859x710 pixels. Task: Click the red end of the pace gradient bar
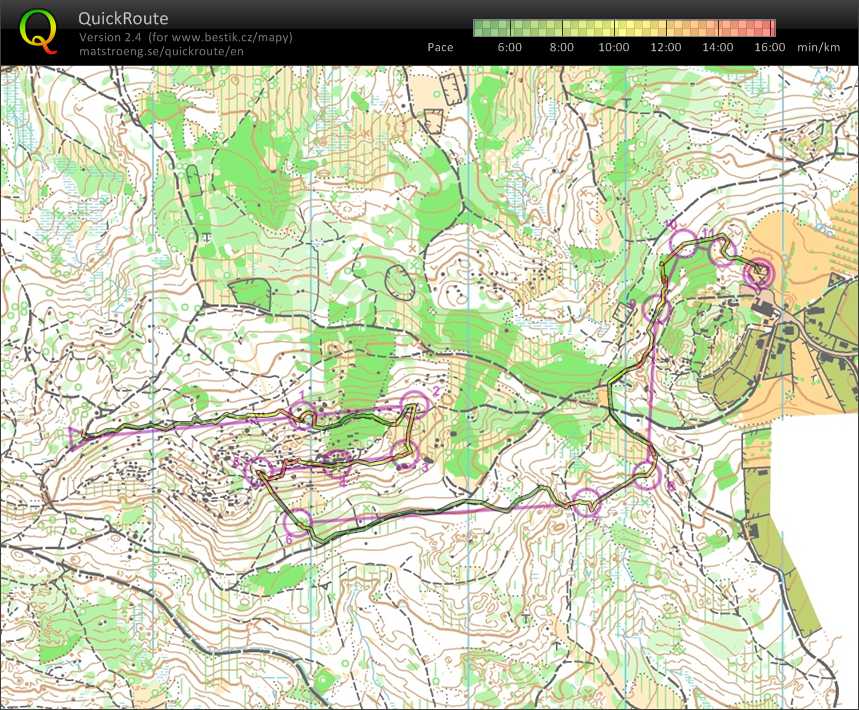point(760,28)
